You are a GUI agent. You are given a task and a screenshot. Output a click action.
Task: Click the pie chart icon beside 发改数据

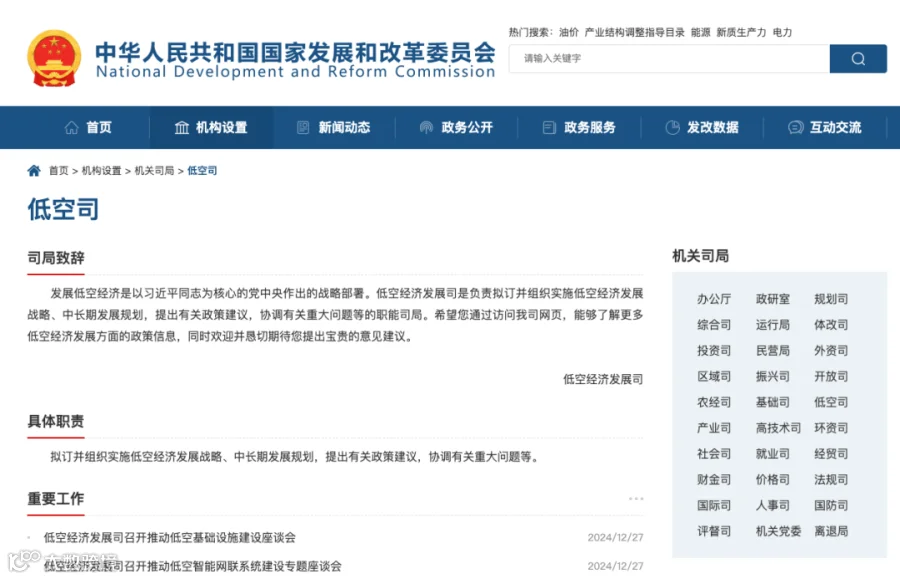pyautogui.click(x=672, y=127)
